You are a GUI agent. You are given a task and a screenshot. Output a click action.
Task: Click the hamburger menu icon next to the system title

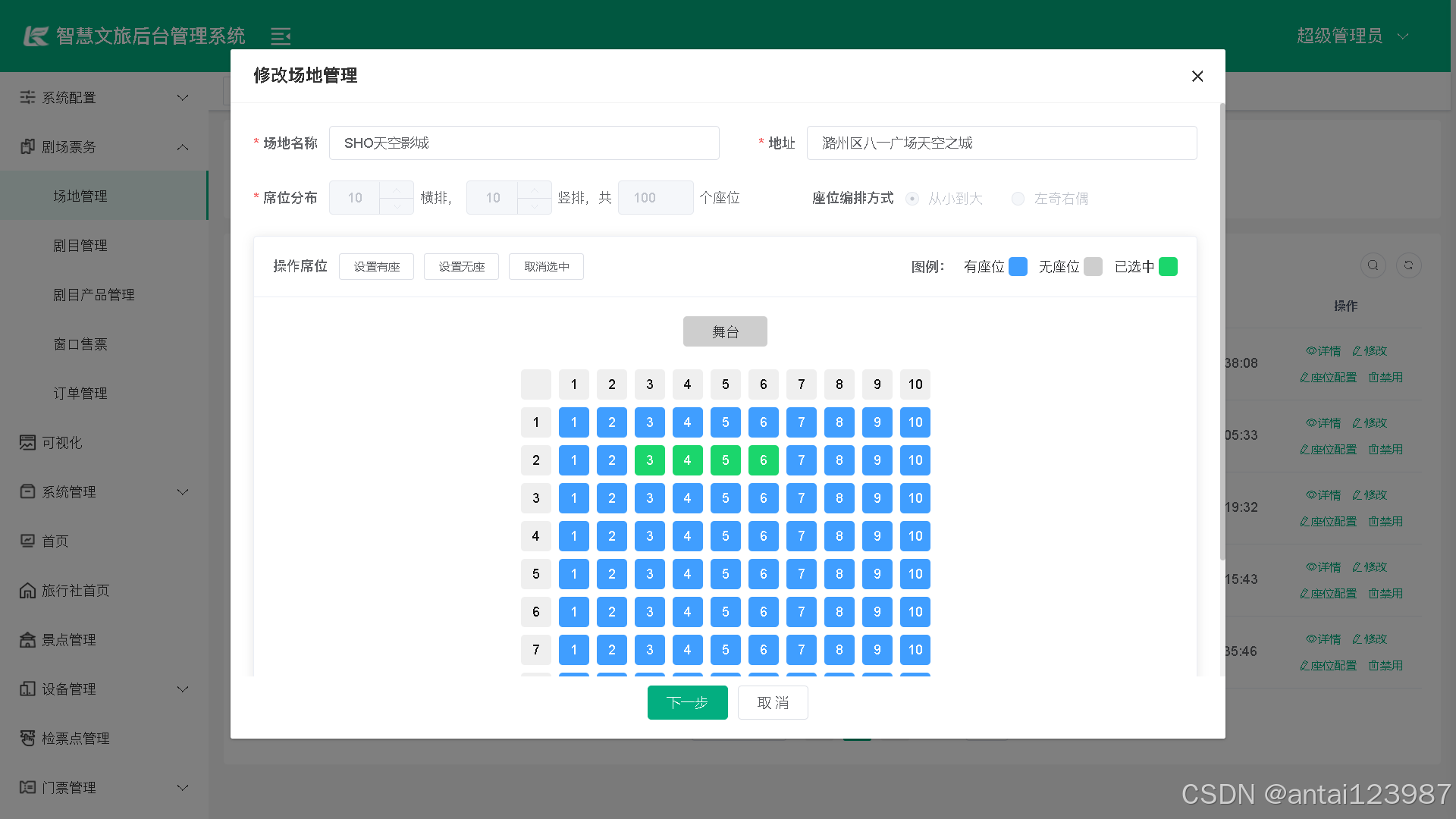pyautogui.click(x=281, y=36)
